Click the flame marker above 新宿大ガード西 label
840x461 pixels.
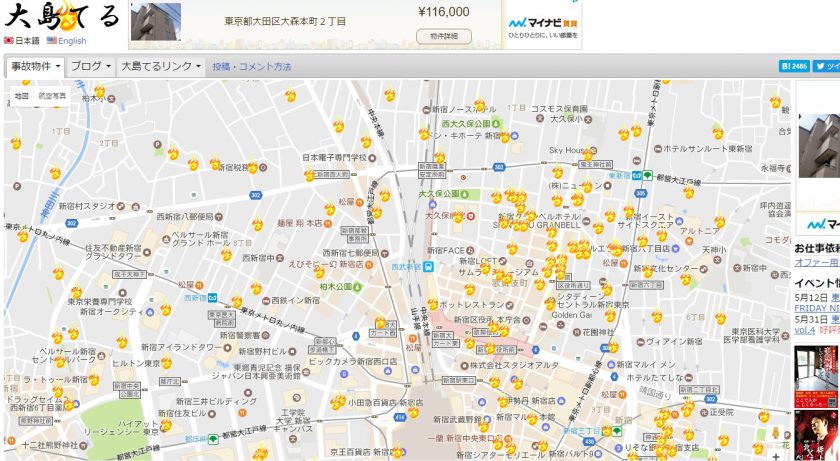[380, 322]
